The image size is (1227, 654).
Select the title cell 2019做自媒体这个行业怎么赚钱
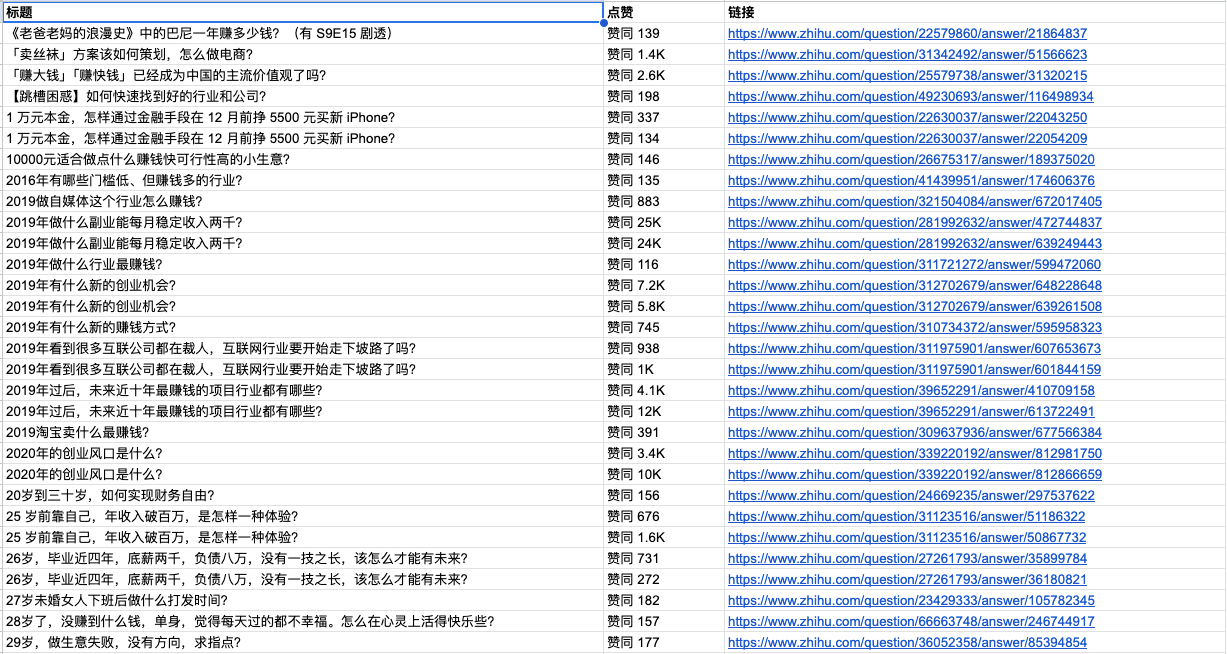tap(303, 201)
